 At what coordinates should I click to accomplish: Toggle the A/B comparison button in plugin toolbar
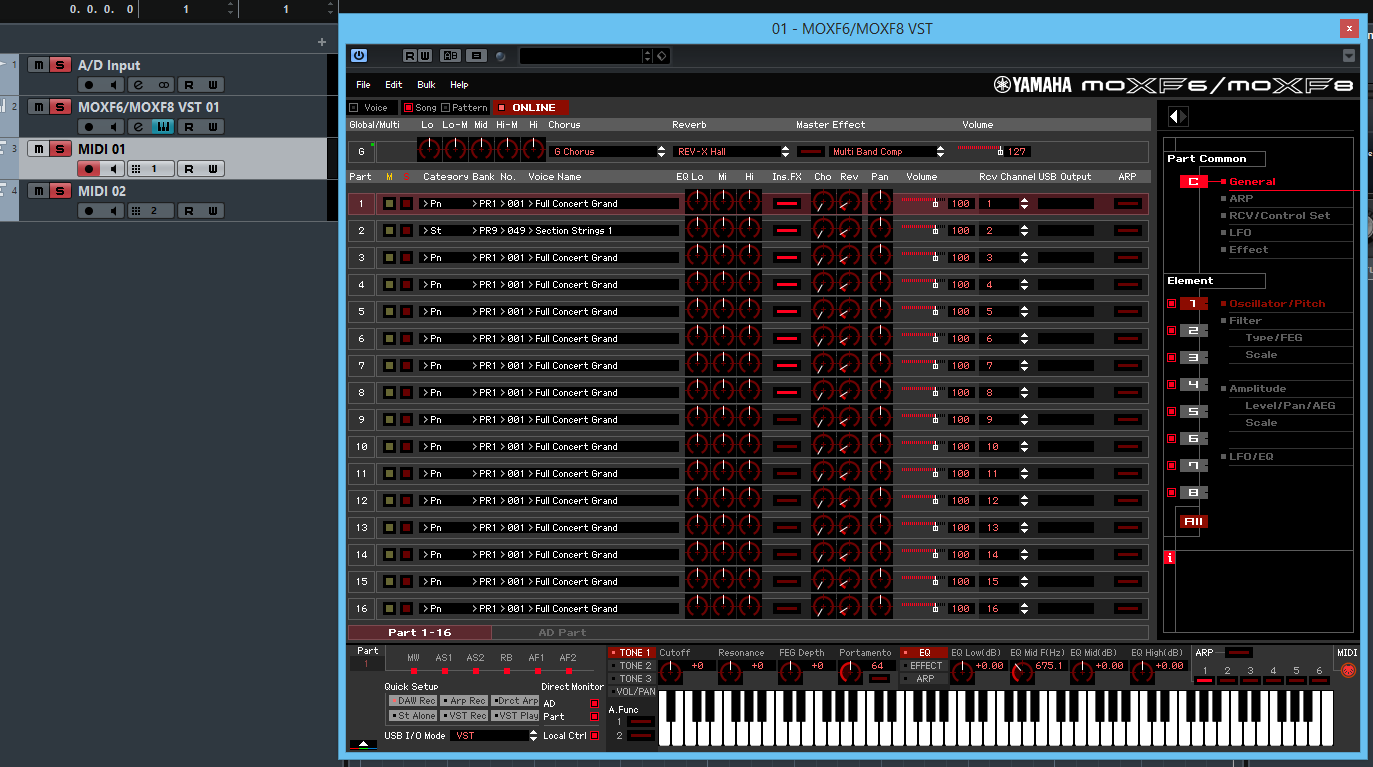point(451,56)
